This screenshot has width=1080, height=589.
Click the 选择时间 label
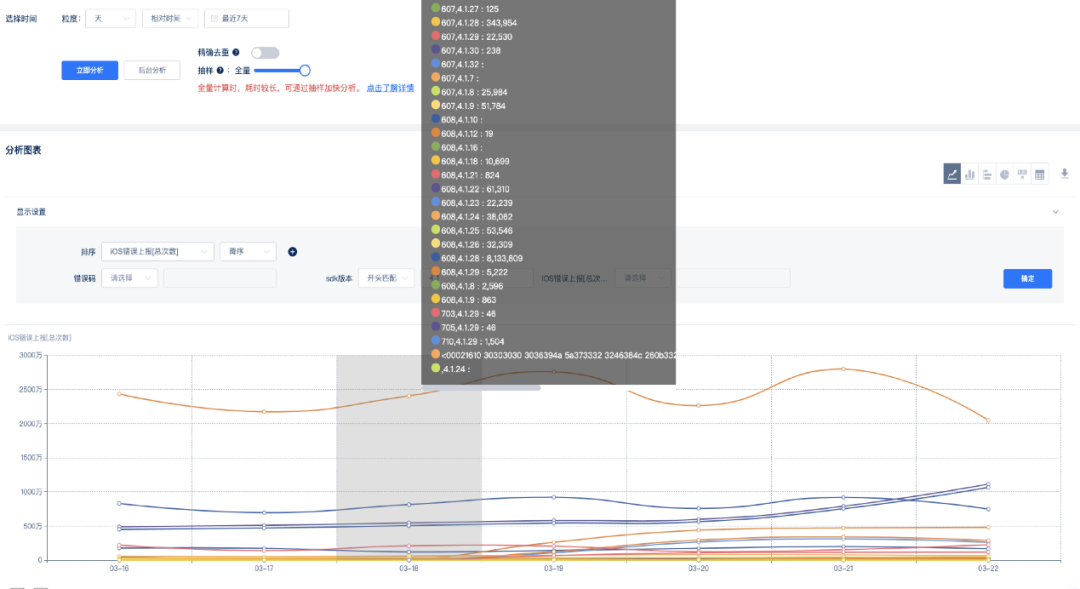tap(21, 19)
